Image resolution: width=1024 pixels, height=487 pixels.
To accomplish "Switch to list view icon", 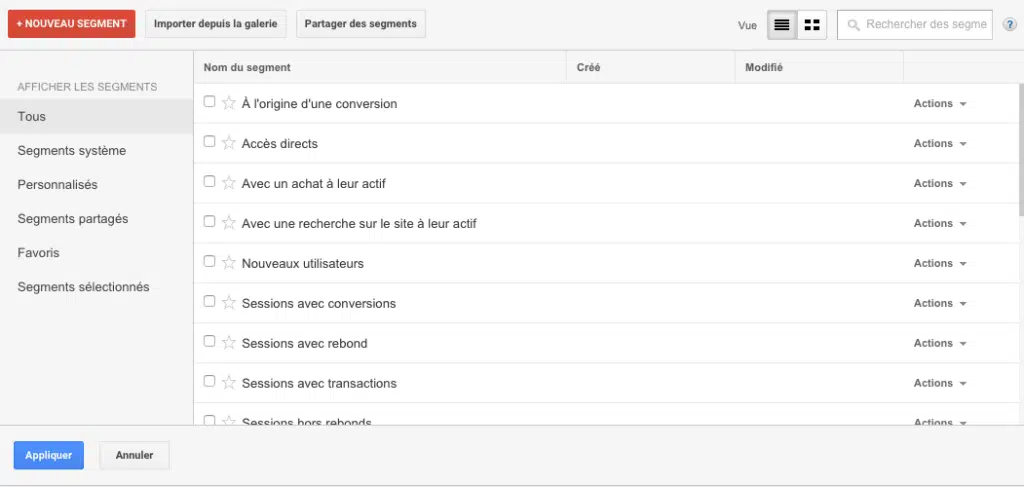I will [x=782, y=25].
